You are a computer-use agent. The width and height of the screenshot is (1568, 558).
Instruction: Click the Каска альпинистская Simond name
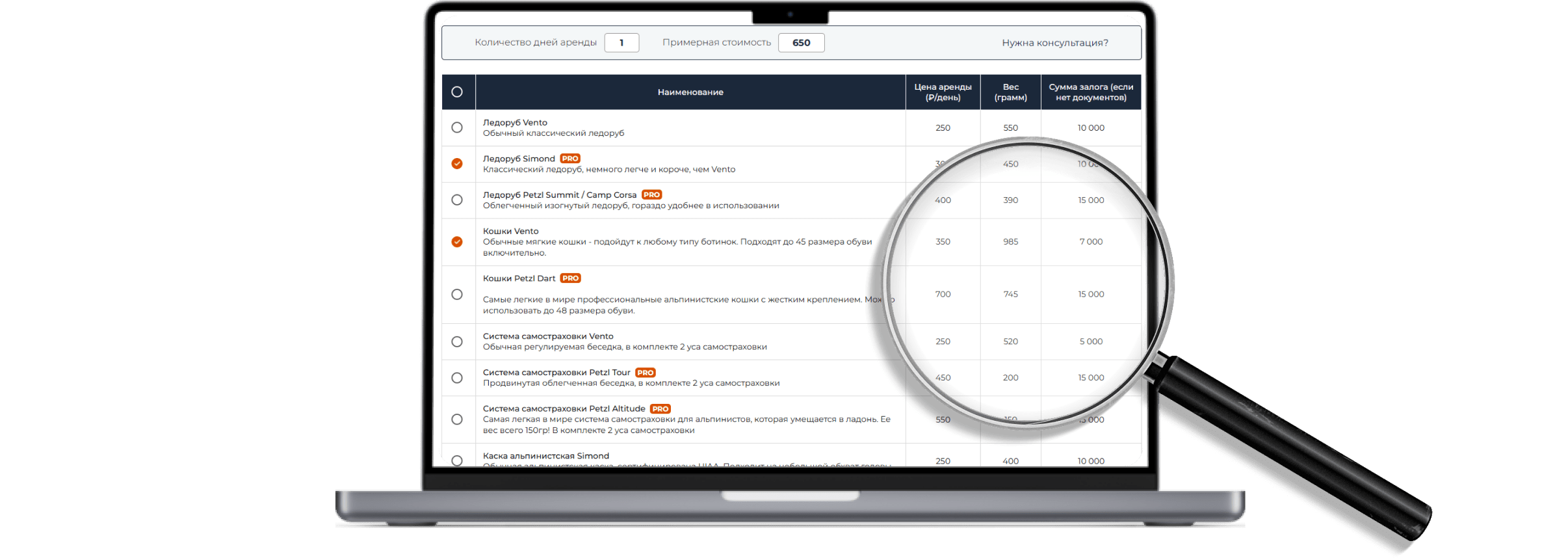pos(546,456)
